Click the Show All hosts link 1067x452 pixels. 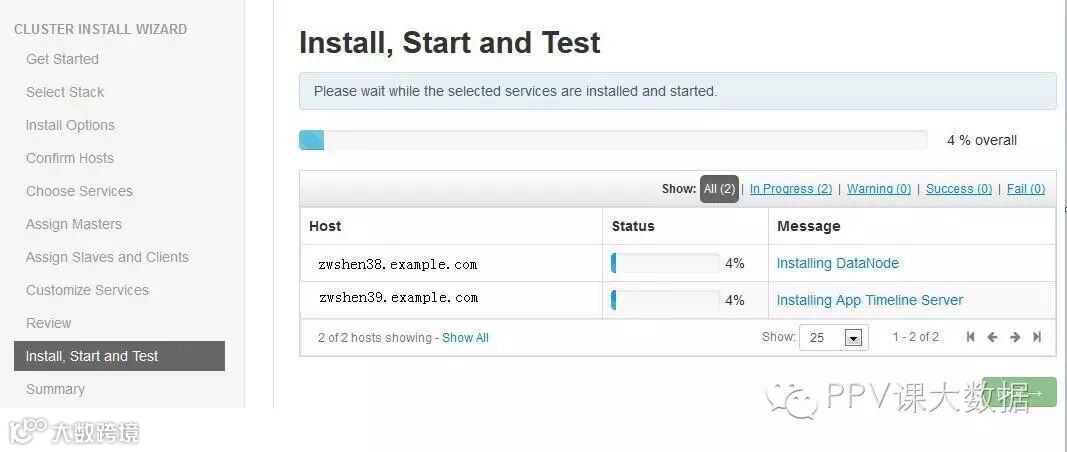coord(465,338)
